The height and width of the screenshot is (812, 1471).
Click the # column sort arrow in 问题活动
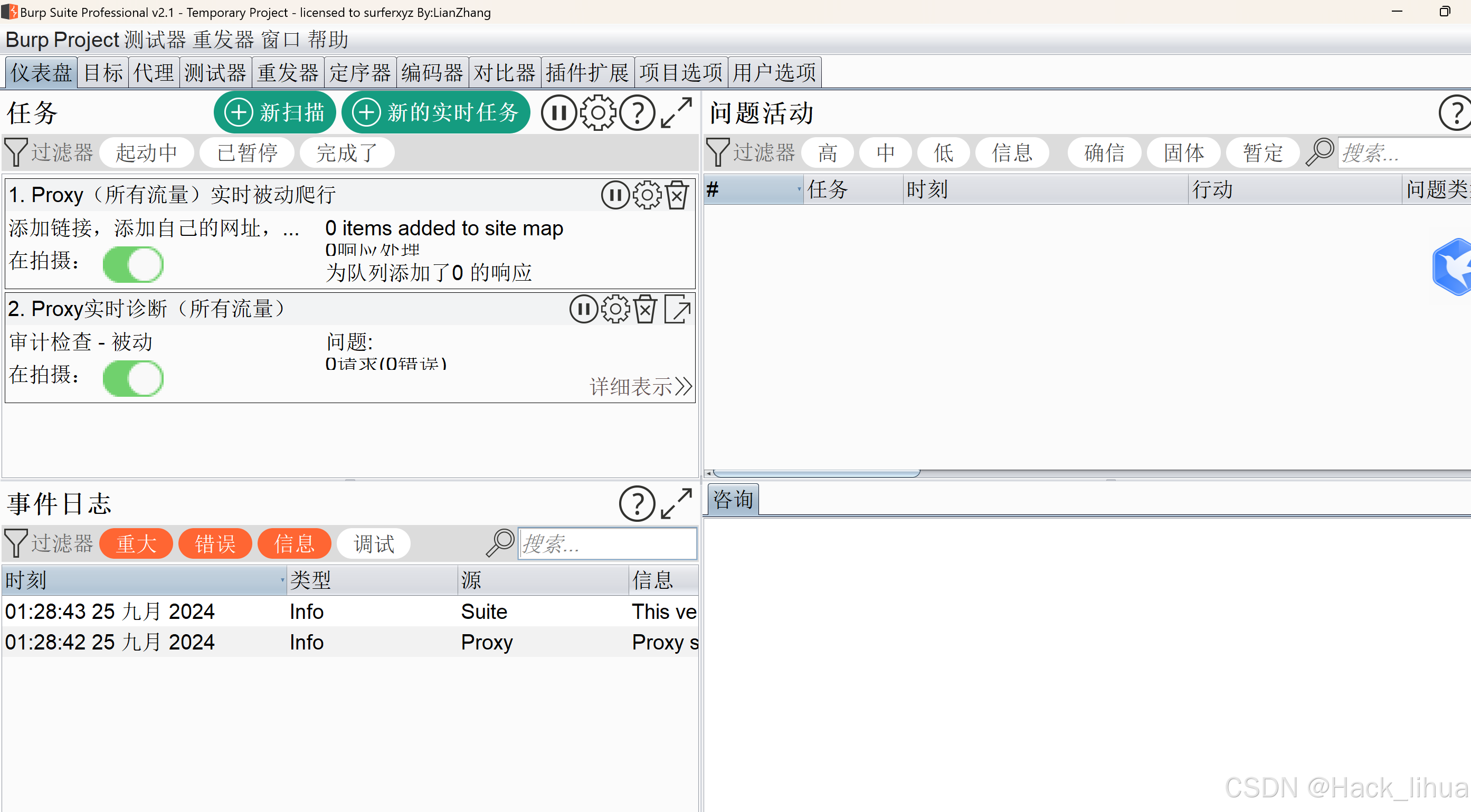tap(799, 189)
